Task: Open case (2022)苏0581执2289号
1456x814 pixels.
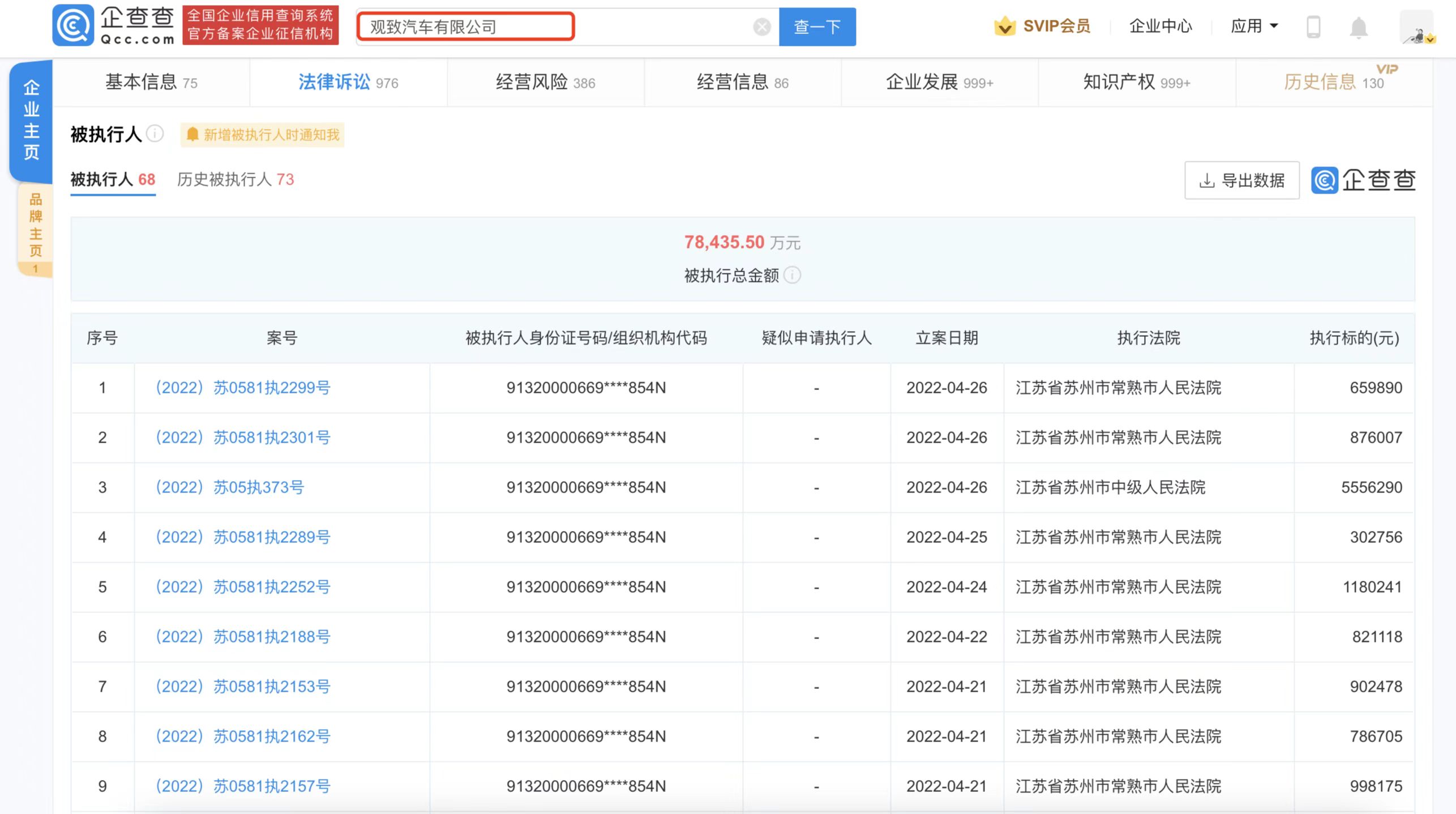Action: [243, 537]
